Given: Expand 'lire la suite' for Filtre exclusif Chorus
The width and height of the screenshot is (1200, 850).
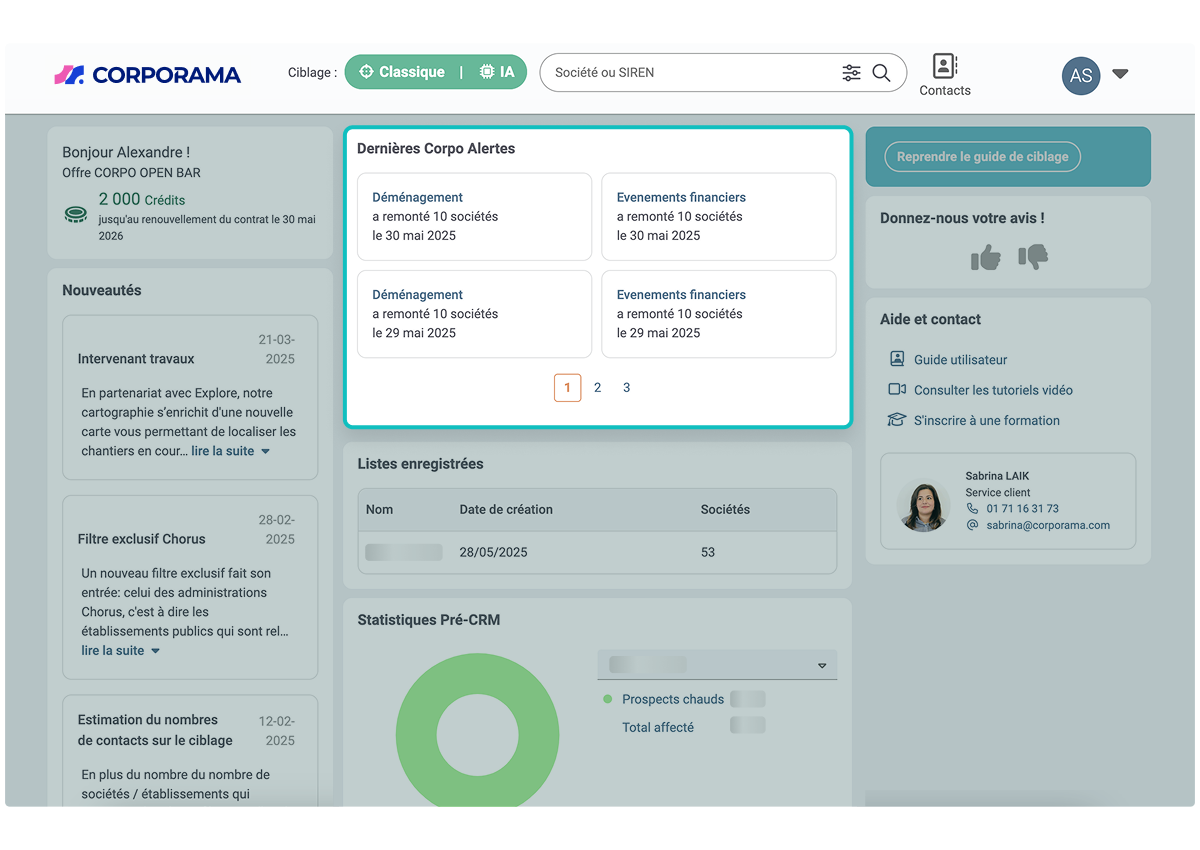Looking at the screenshot, I should [x=121, y=651].
